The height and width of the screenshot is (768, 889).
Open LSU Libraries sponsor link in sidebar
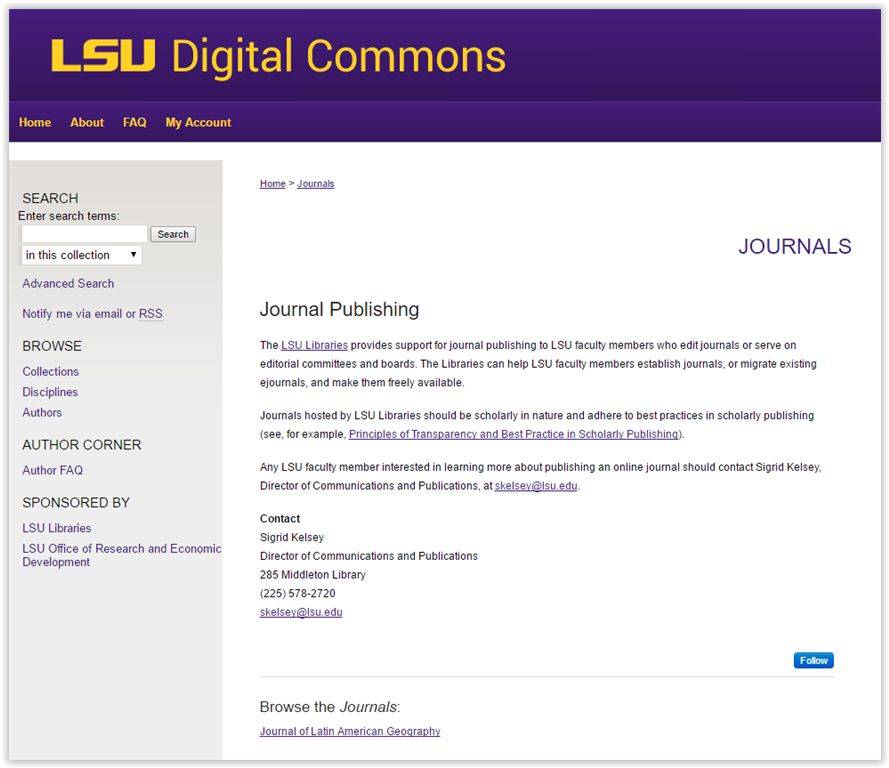click(57, 528)
